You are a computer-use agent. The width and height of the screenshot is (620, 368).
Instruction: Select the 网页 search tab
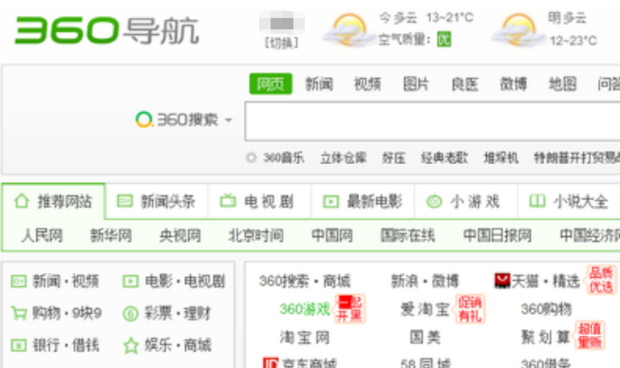pyautogui.click(x=270, y=84)
